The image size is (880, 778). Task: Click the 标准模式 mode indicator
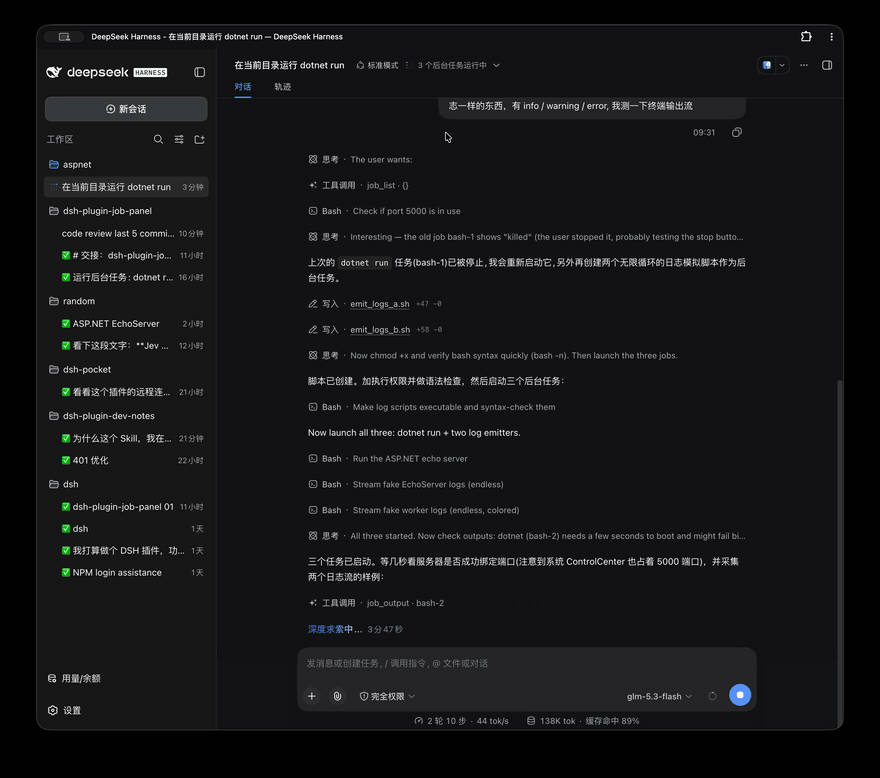(377, 65)
